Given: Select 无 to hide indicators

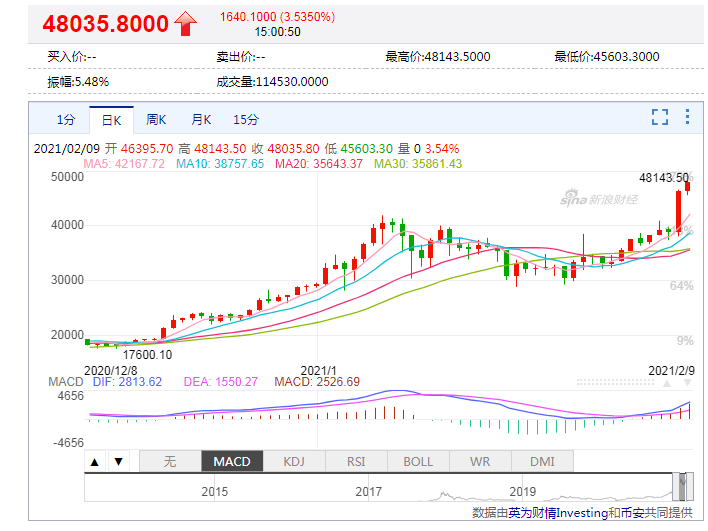Looking at the screenshot, I should (170, 461).
